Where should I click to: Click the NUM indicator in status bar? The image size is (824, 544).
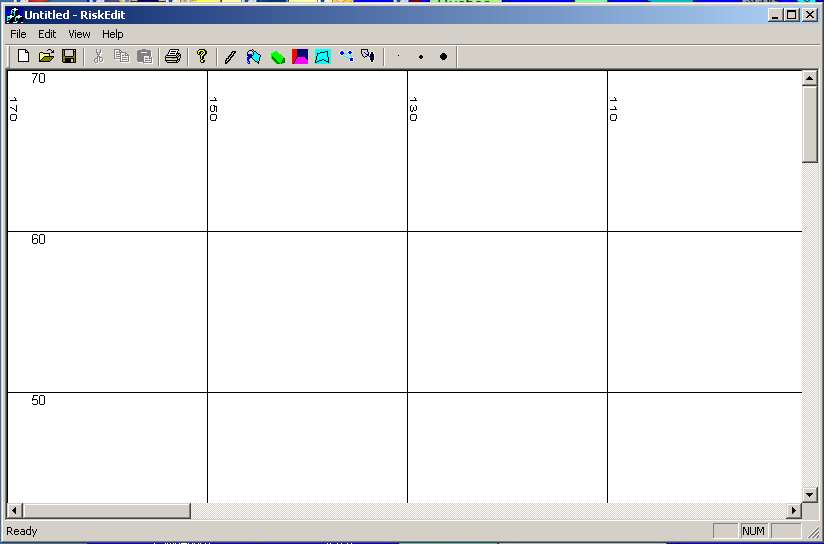pyautogui.click(x=753, y=531)
